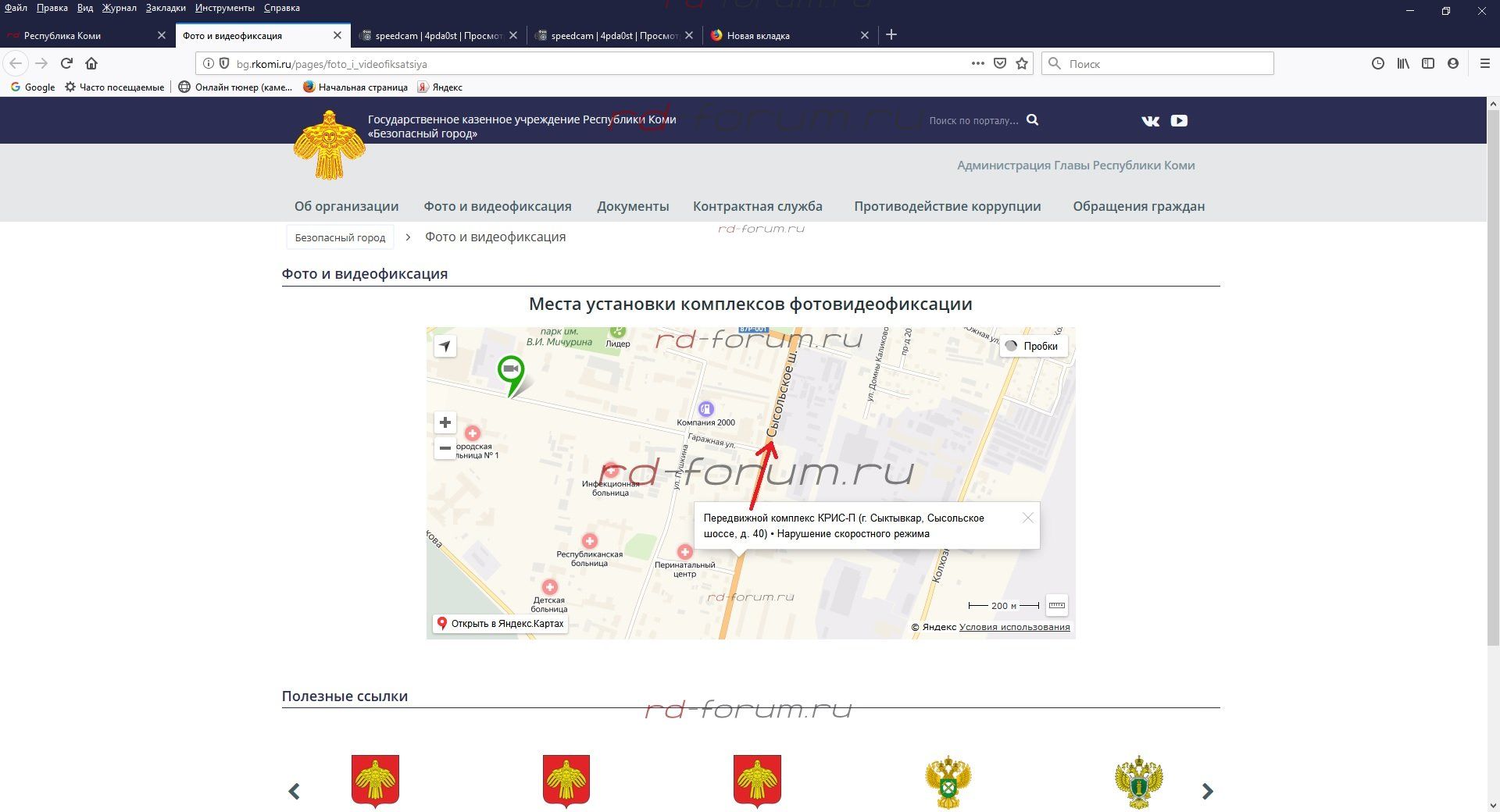Click the portal search magnifier icon

[x=1032, y=119]
